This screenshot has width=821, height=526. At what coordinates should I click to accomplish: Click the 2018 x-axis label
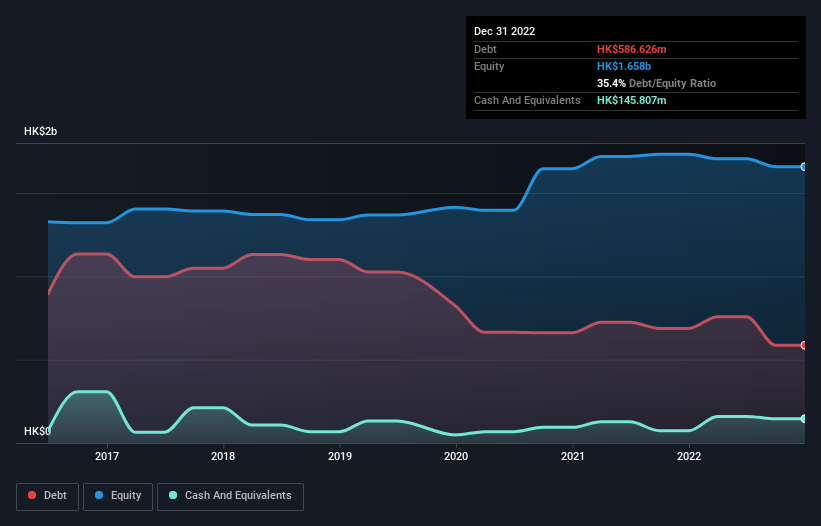[x=223, y=456]
